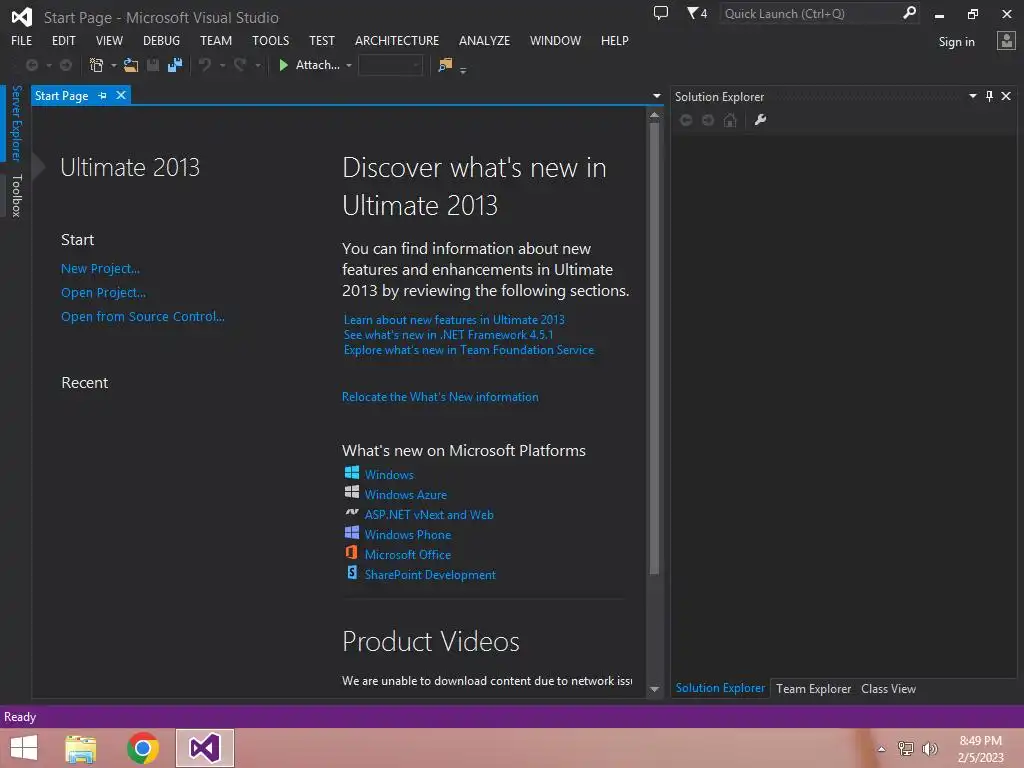This screenshot has height=768, width=1024.
Task: Open the ARCHITECTURE menu
Action: 397,40
